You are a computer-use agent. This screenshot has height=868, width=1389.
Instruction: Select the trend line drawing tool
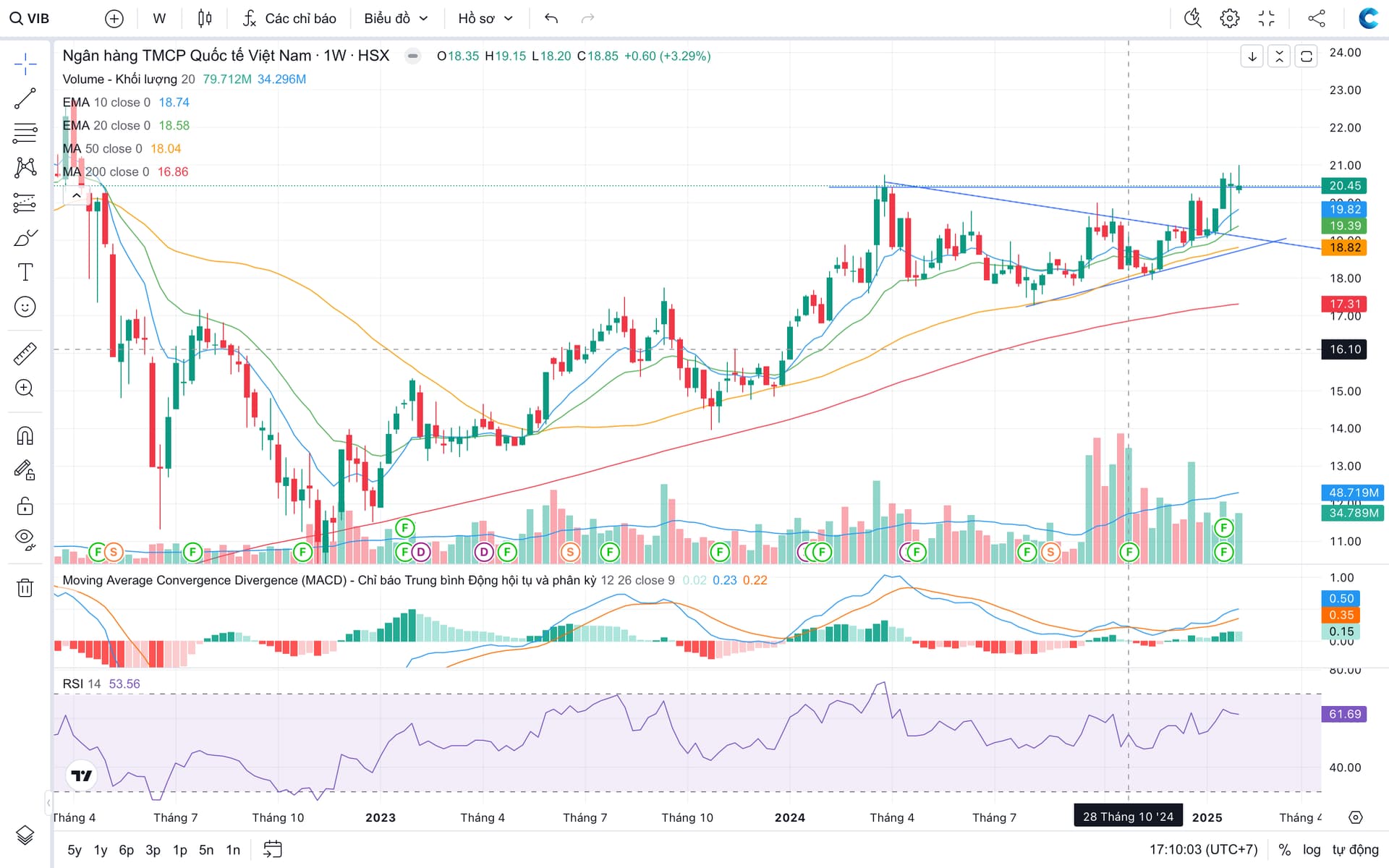coord(25,98)
